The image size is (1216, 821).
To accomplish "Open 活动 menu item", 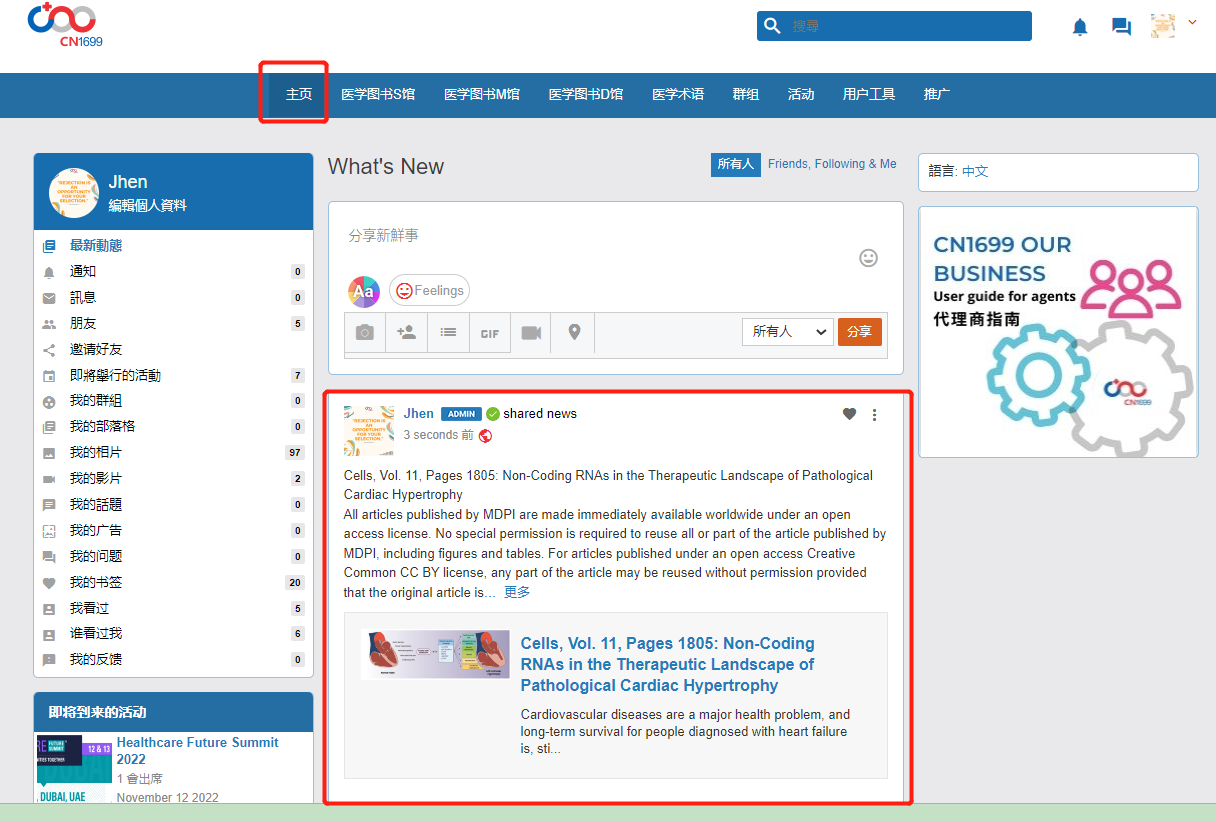I will (801, 94).
